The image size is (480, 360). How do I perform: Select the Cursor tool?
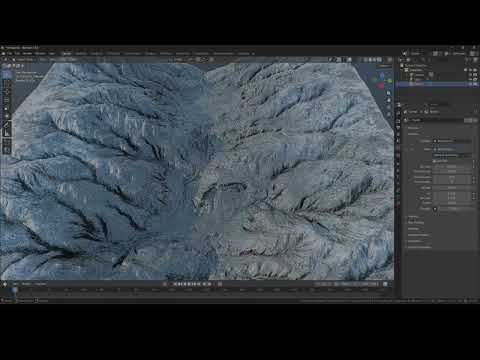6,83
